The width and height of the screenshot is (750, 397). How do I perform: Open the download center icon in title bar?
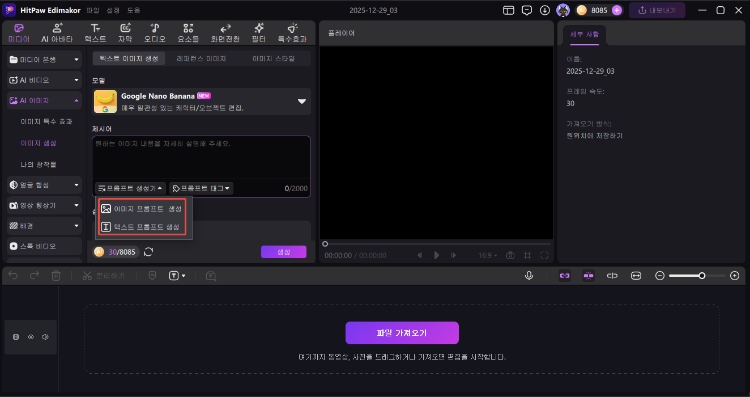click(x=545, y=10)
